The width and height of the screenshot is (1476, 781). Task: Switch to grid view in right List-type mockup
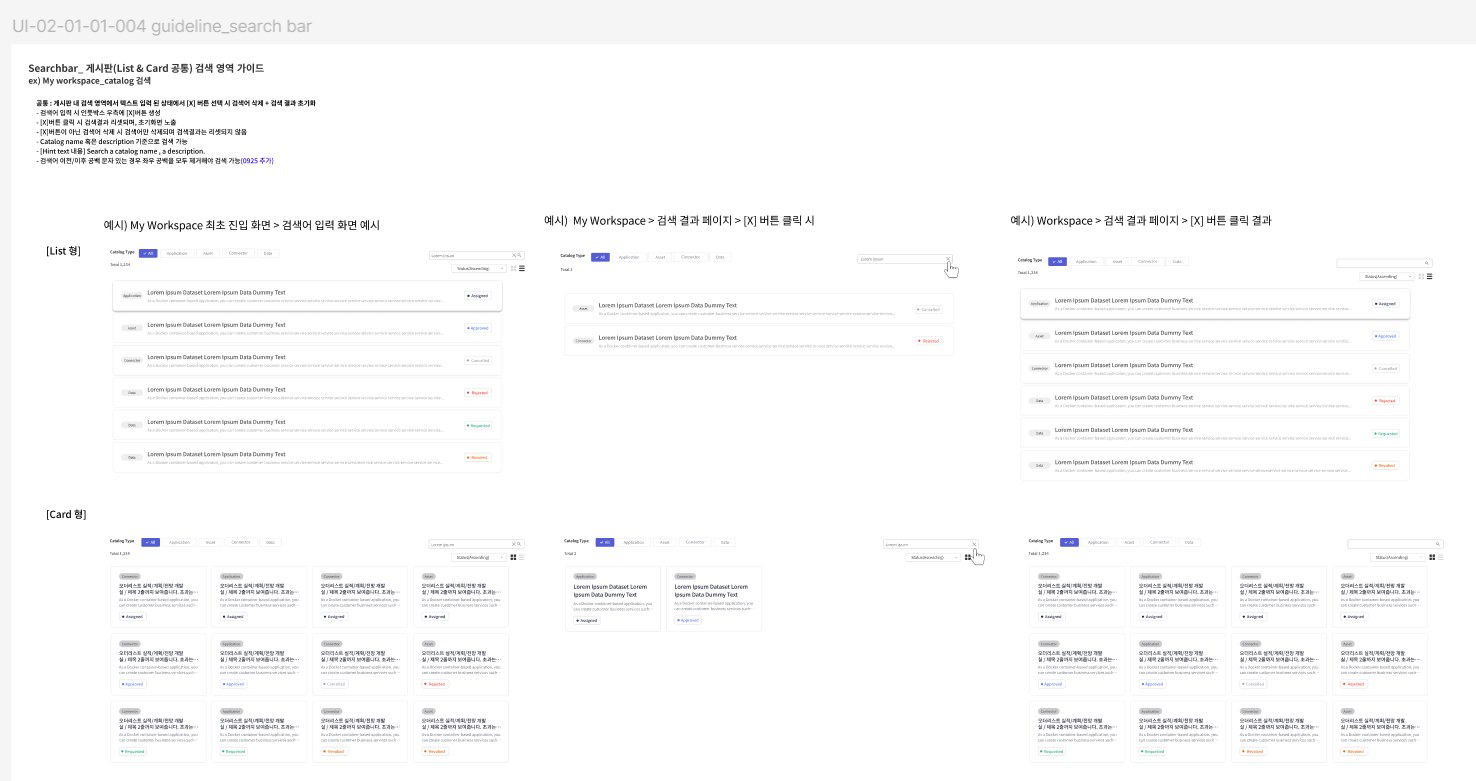(x=1422, y=276)
